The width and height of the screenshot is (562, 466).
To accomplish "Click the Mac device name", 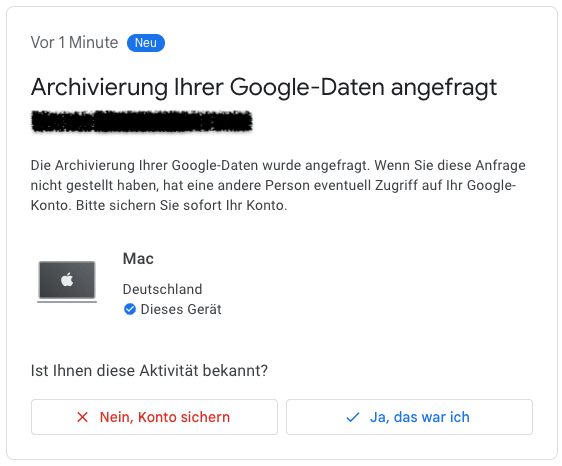I will tap(138, 258).
